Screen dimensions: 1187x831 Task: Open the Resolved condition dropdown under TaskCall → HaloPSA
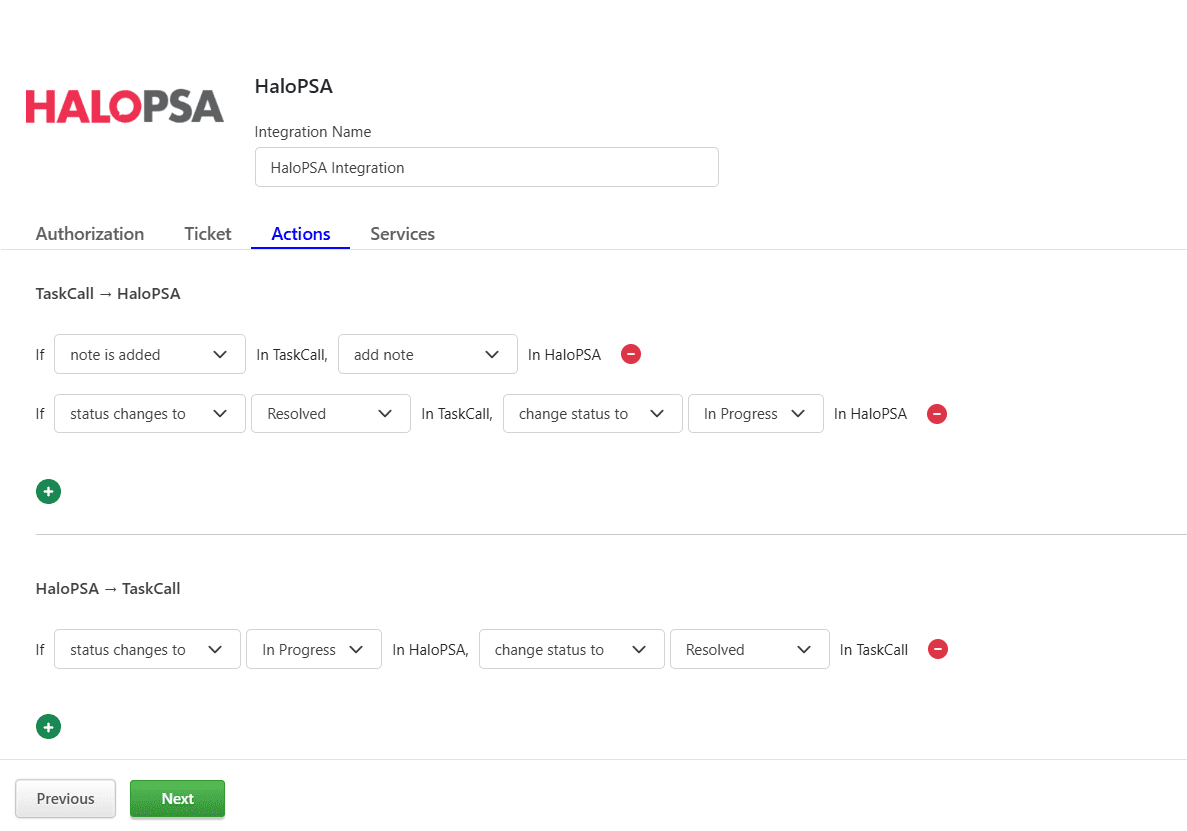coord(331,414)
